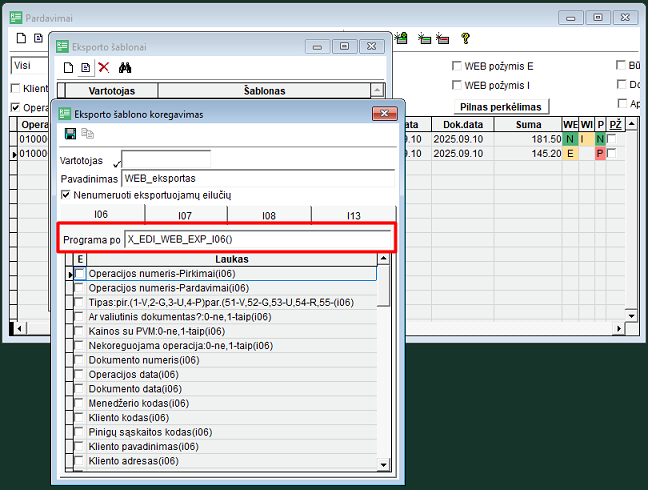
Task: Select the Ar valiutinis dokumentas row
Action: tap(231, 316)
